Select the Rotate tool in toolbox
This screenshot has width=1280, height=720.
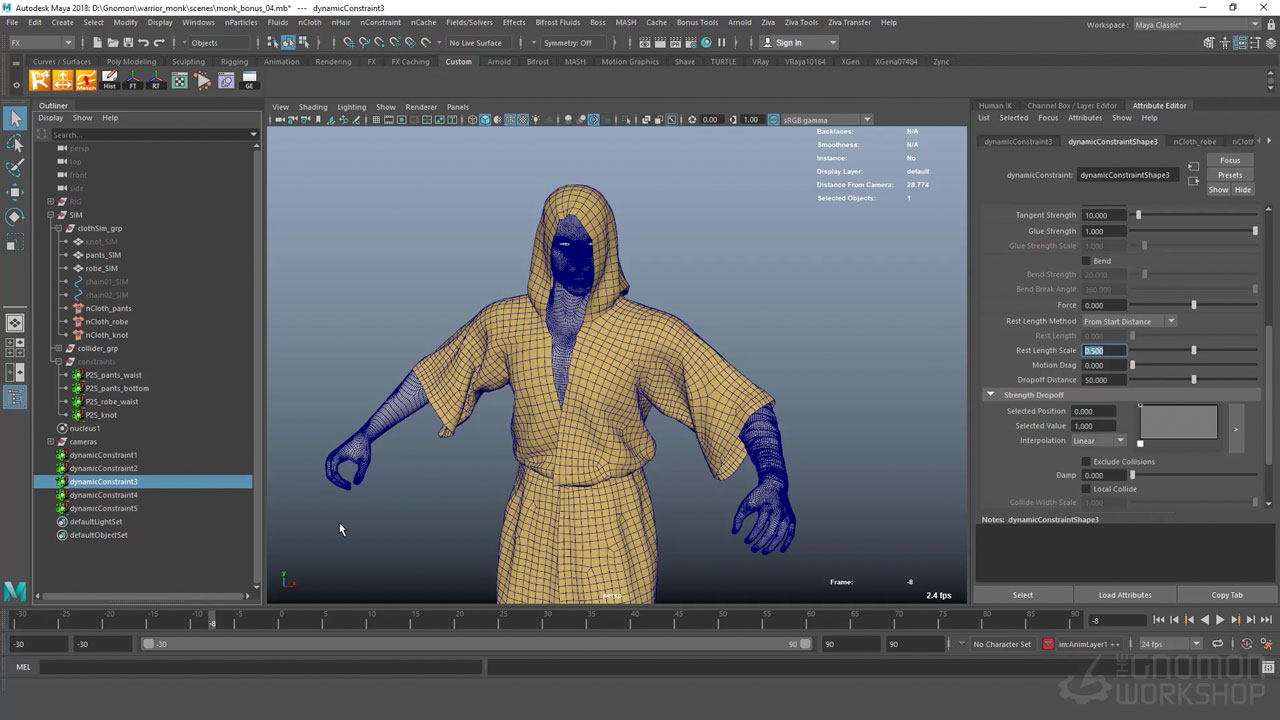(x=15, y=217)
